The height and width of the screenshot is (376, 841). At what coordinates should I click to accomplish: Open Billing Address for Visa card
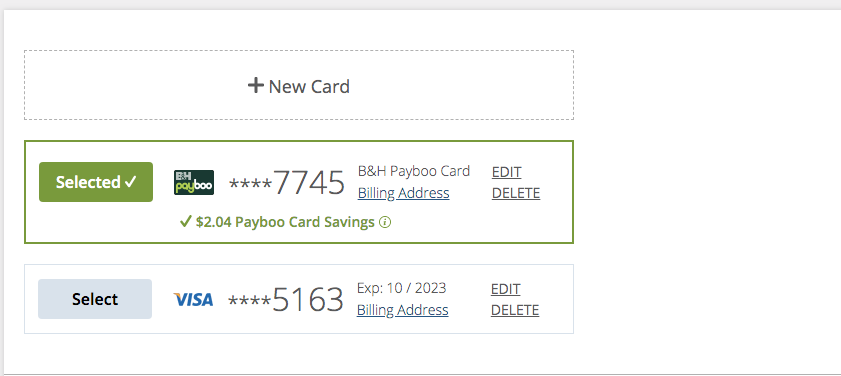point(402,309)
